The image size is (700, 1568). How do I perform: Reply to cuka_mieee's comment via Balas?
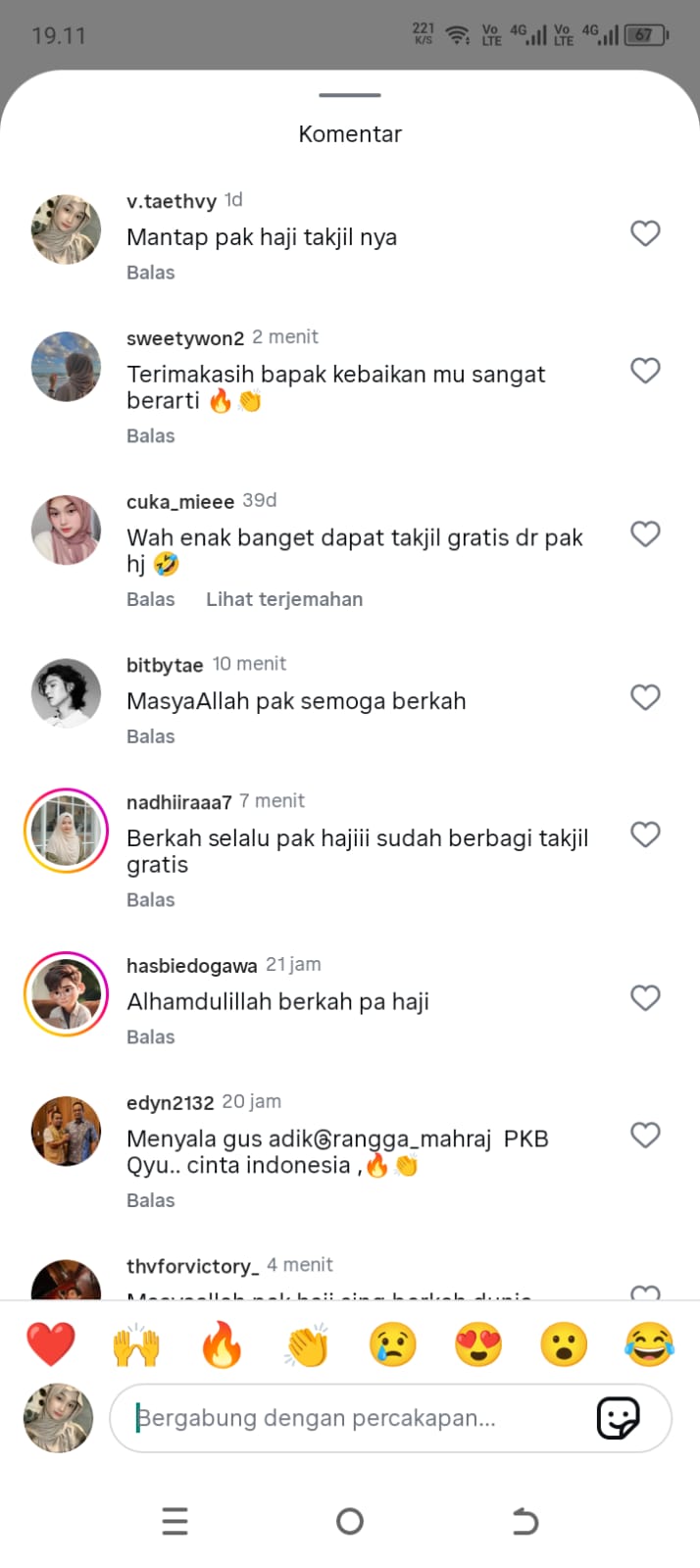[x=151, y=599]
